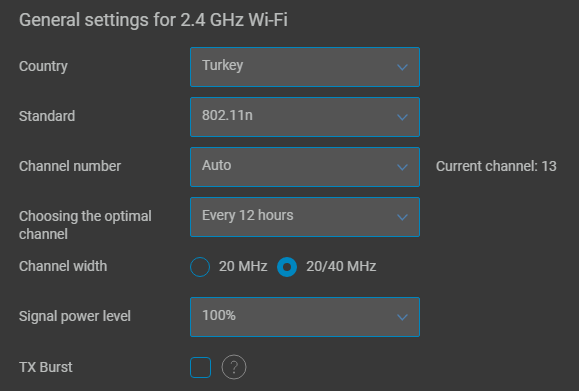Image resolution: width=579 pixels, height=391 pixels.
Task: Click the chevron arrow in Standard field
Action: (x=402, y=117)
